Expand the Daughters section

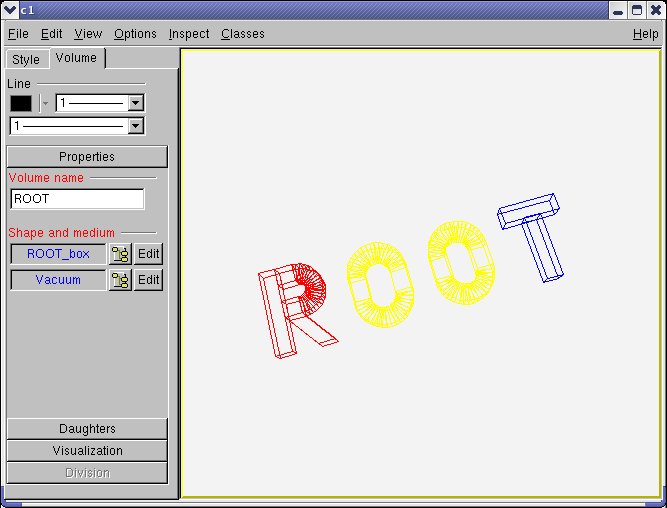[87, 429]
